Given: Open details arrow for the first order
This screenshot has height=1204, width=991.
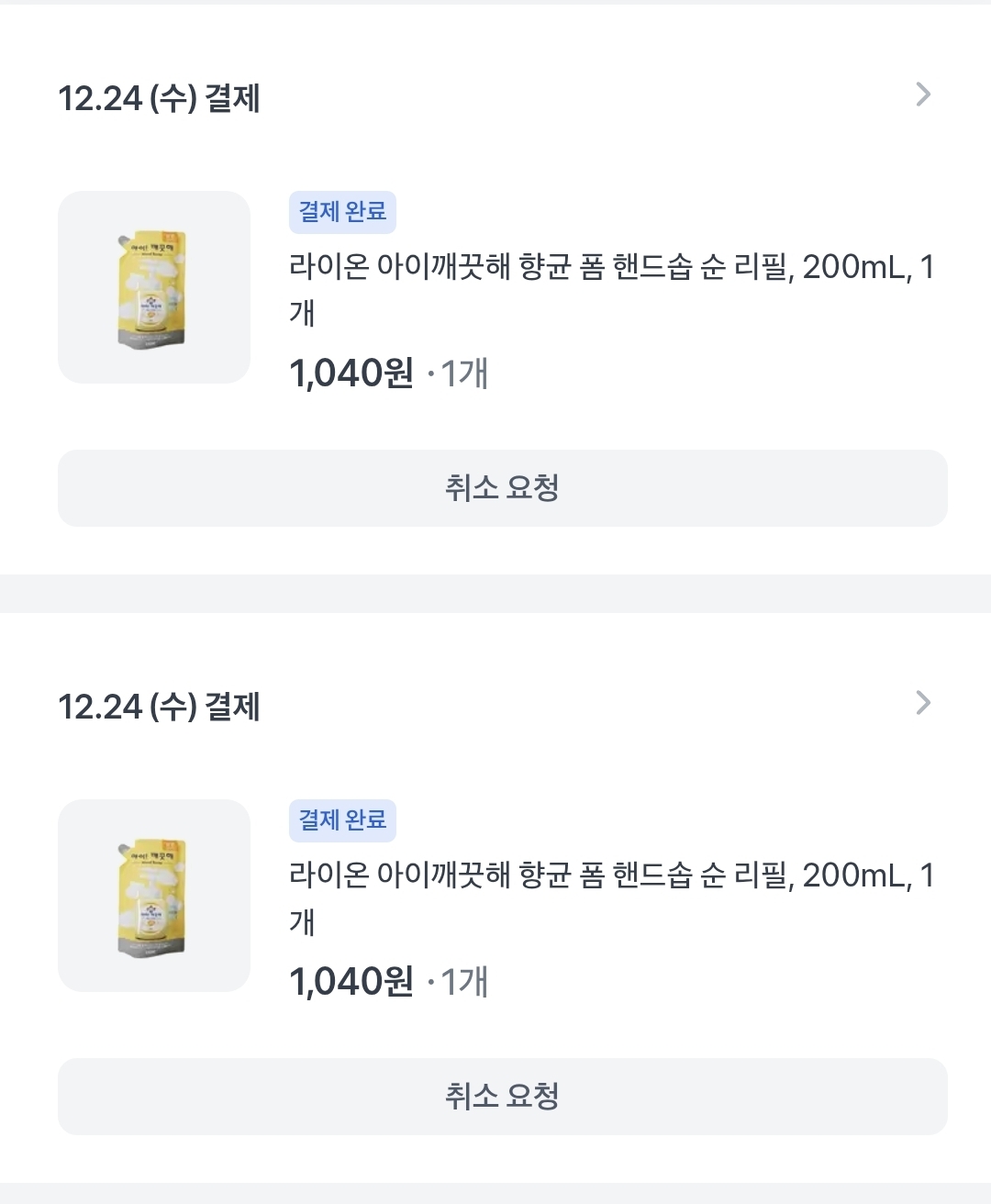Looking at the screenshot, I should coord(923,95).
